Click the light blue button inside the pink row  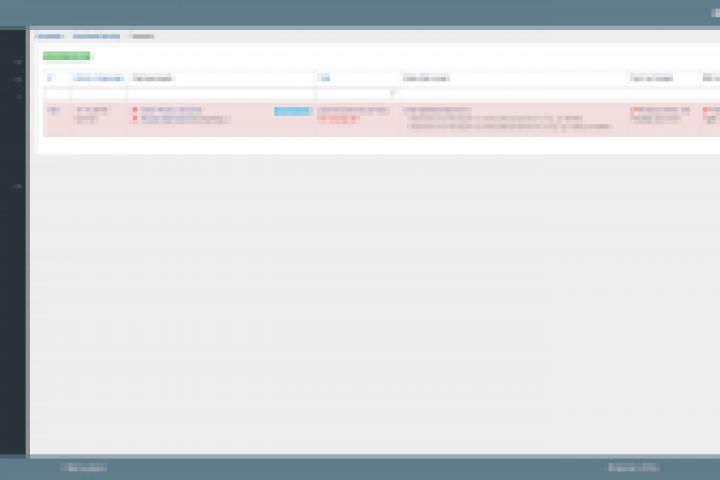click(x=292, y=111)
